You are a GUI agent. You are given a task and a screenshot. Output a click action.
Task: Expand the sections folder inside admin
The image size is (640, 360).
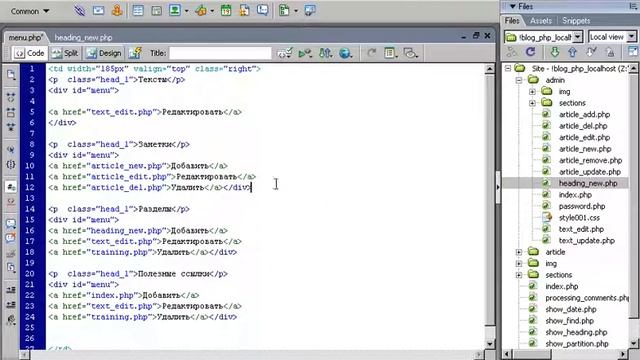532,103
